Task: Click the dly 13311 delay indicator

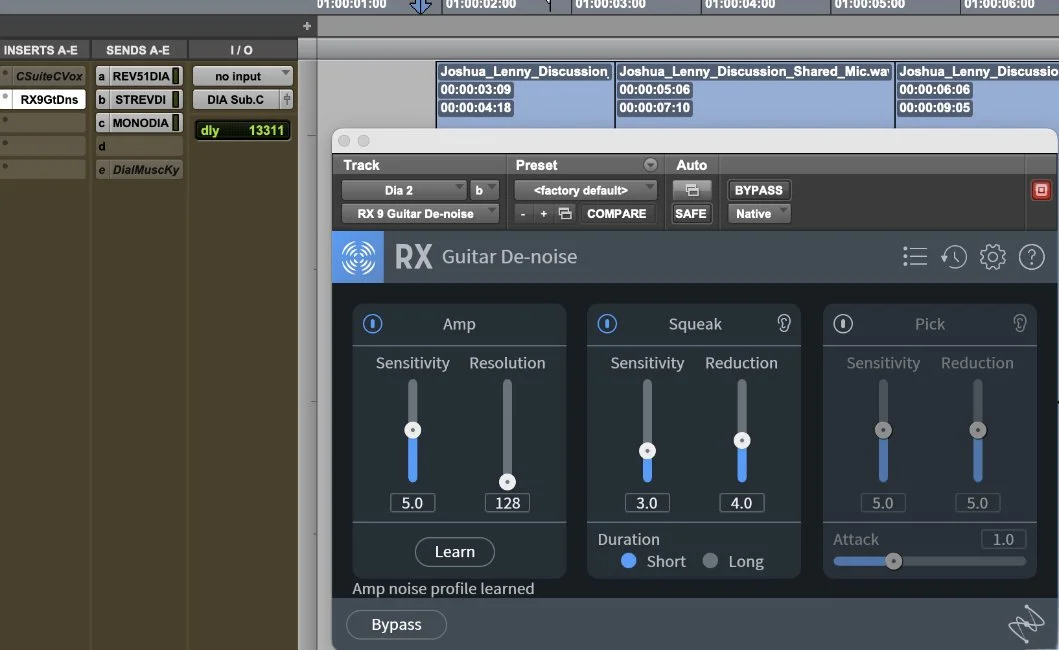Action: [x=242, y=130]
